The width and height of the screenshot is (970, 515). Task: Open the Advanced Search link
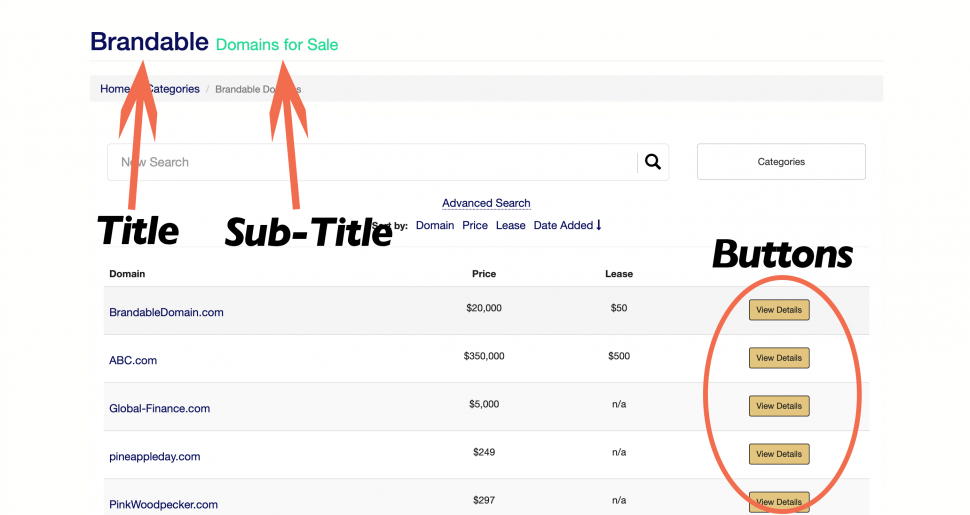coord(486,203)
